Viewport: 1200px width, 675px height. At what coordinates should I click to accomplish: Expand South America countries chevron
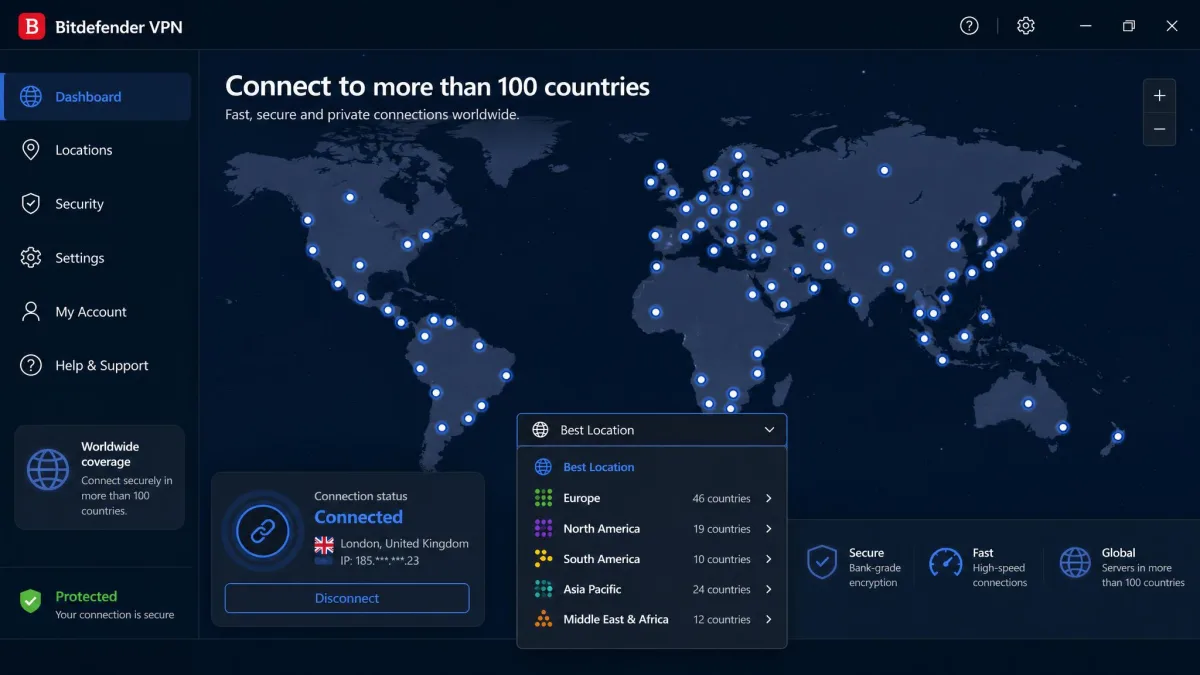(769, 559)
